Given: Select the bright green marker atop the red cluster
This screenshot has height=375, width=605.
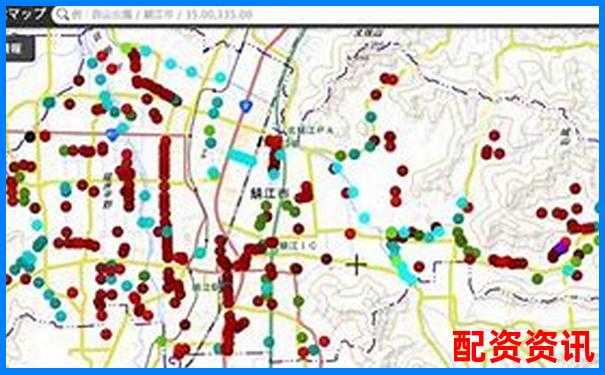Looking at the screenshot, I should (127, 49).
